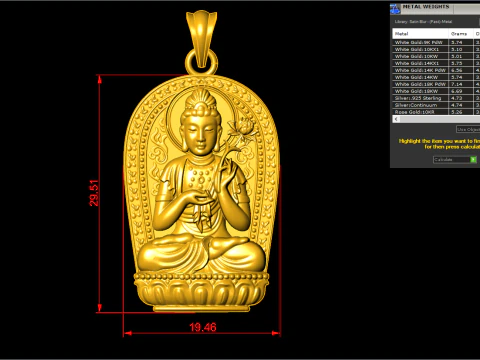Click the Metal Weights panel title
The width and height of the screenshot is (480, 360).
coord(426,7)
